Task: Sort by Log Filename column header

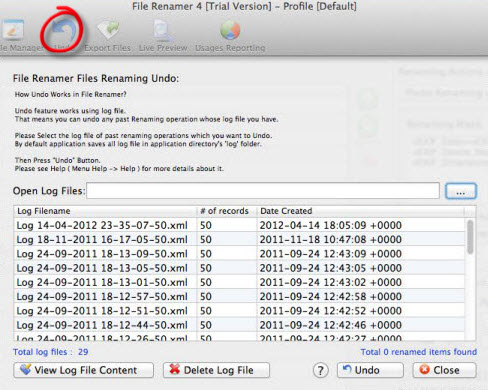Action: click(105, 211)
